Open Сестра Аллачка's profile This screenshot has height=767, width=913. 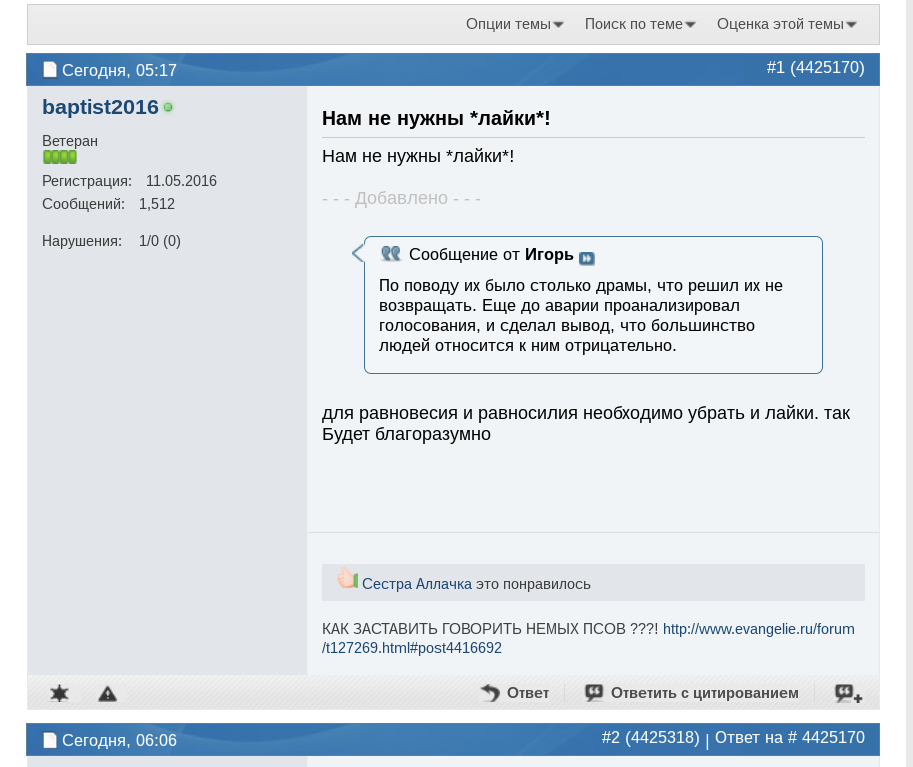click(416, 584)
